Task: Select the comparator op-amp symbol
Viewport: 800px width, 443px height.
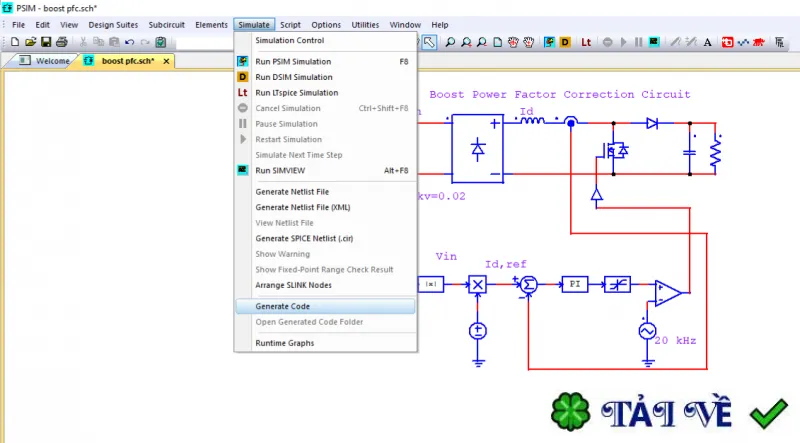Action: pos(668,293)
